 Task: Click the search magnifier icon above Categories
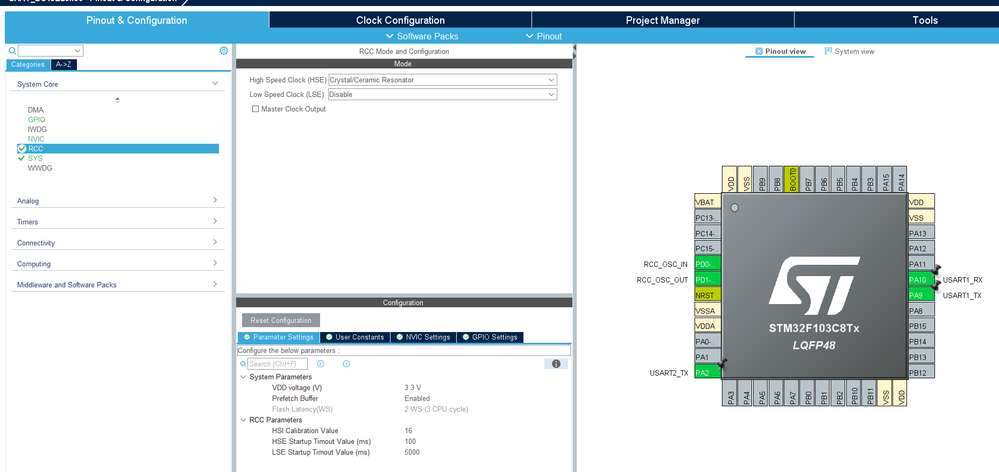12,51
